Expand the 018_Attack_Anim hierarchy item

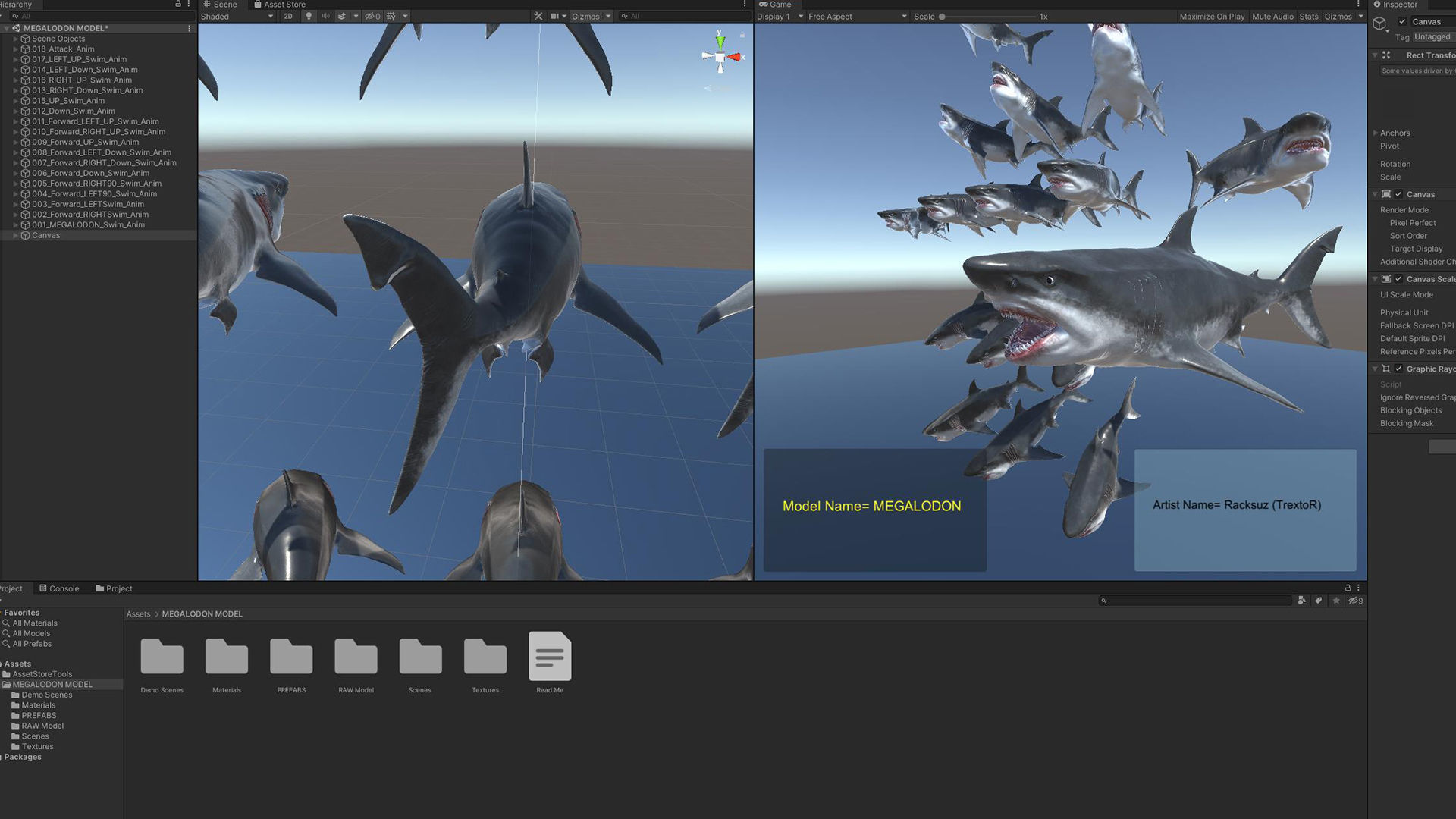15,49
